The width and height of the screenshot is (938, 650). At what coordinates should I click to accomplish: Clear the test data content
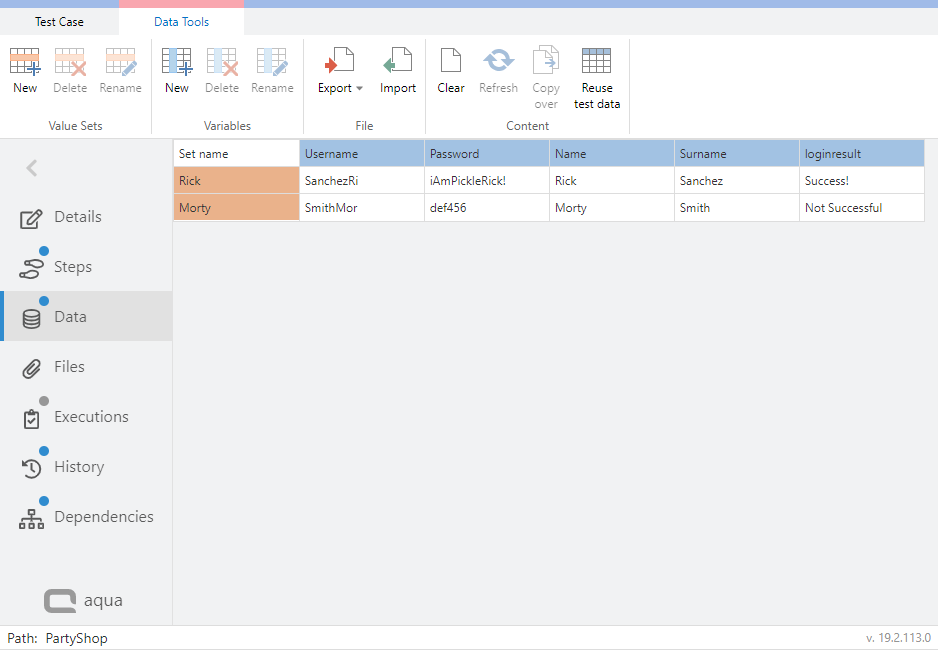coord(450,70)
